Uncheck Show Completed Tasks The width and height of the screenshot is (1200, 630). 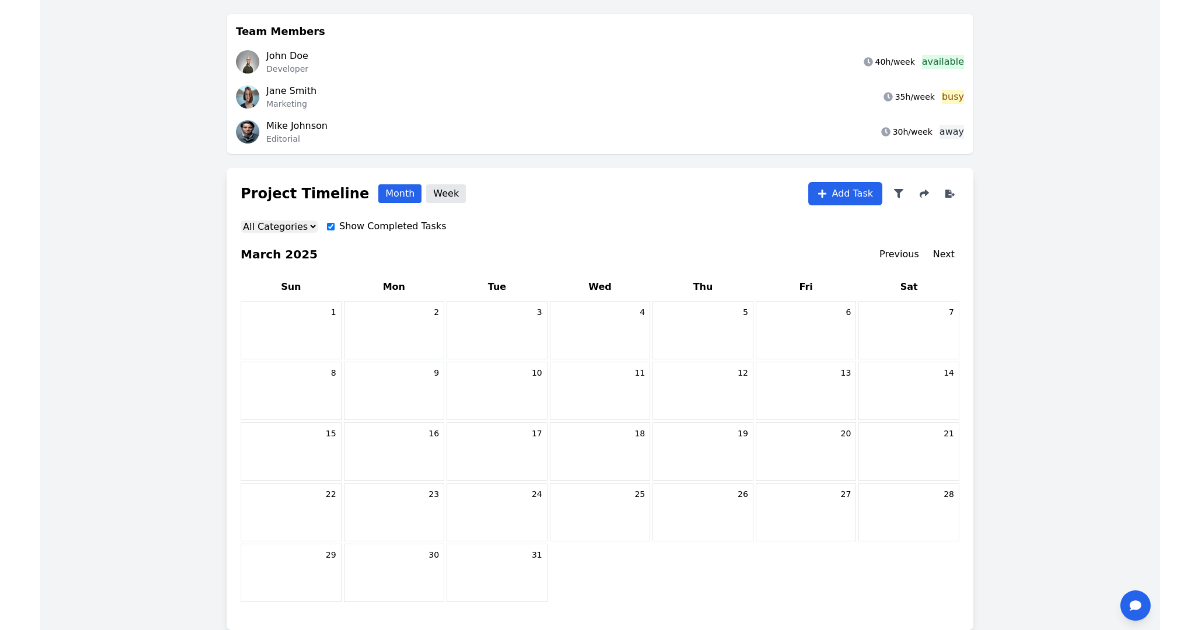click(331, 226)
